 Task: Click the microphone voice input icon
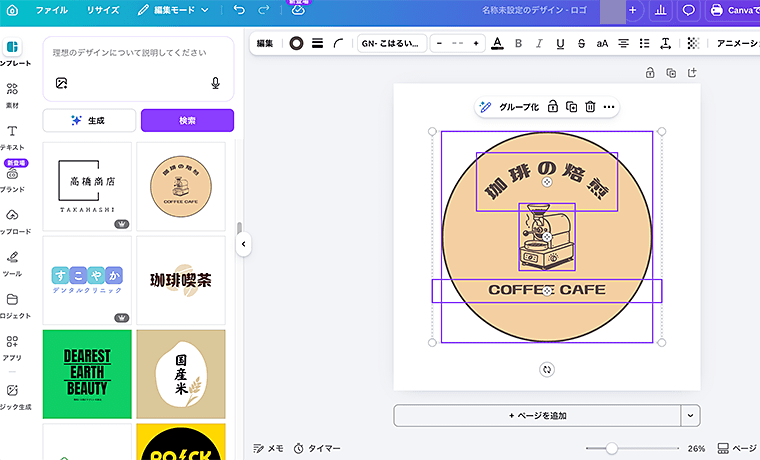(216, 83)
